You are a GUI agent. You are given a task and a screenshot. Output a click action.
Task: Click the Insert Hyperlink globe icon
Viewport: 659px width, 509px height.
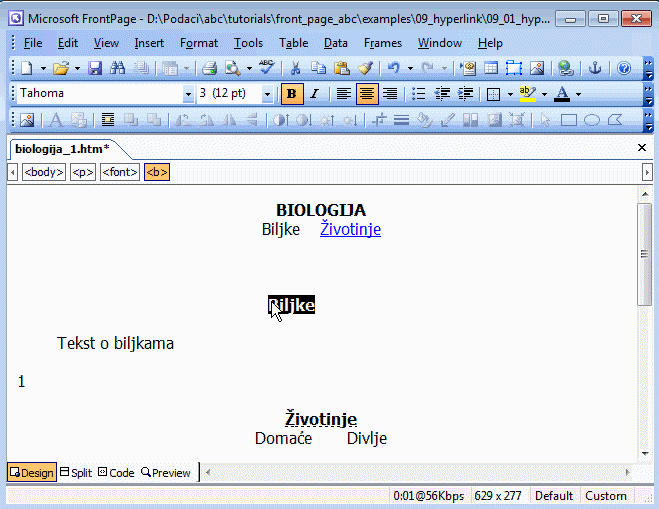tap(566, 68)
